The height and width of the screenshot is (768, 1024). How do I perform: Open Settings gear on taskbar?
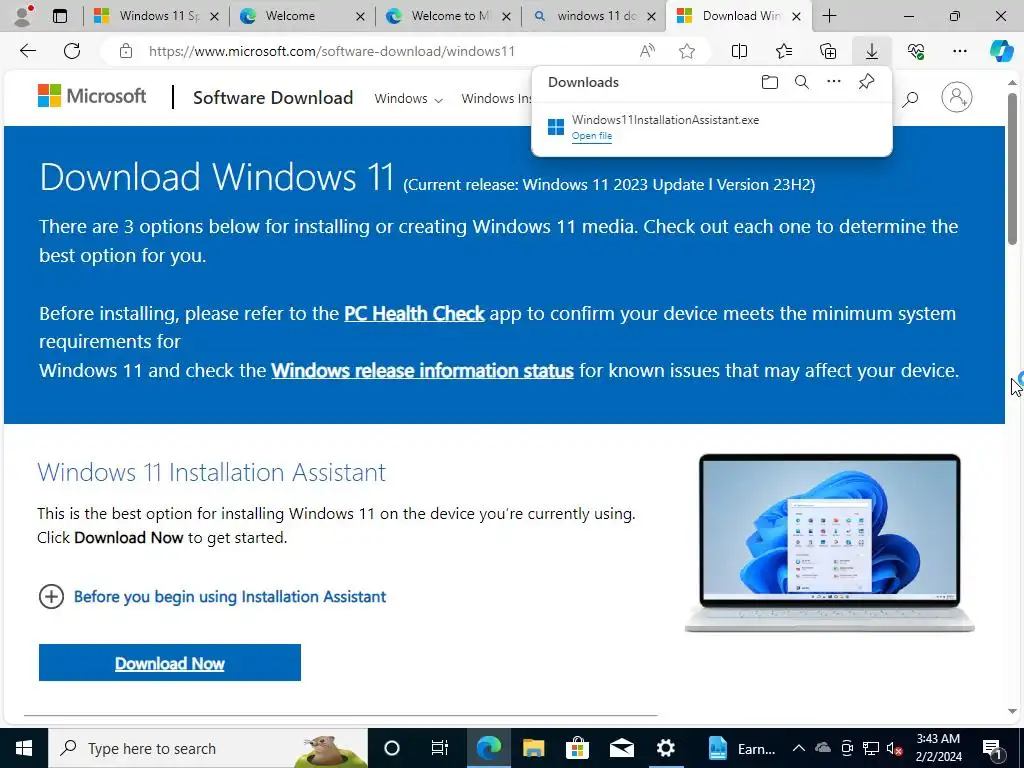[x=665, y=748]
